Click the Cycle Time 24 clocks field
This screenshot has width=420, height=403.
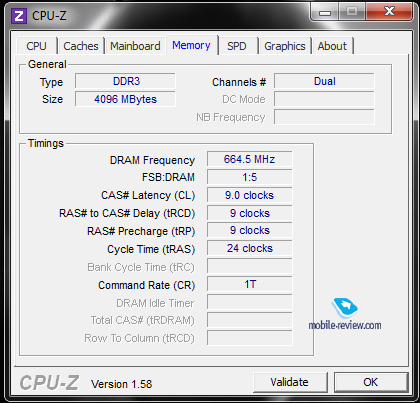point(249,248)
